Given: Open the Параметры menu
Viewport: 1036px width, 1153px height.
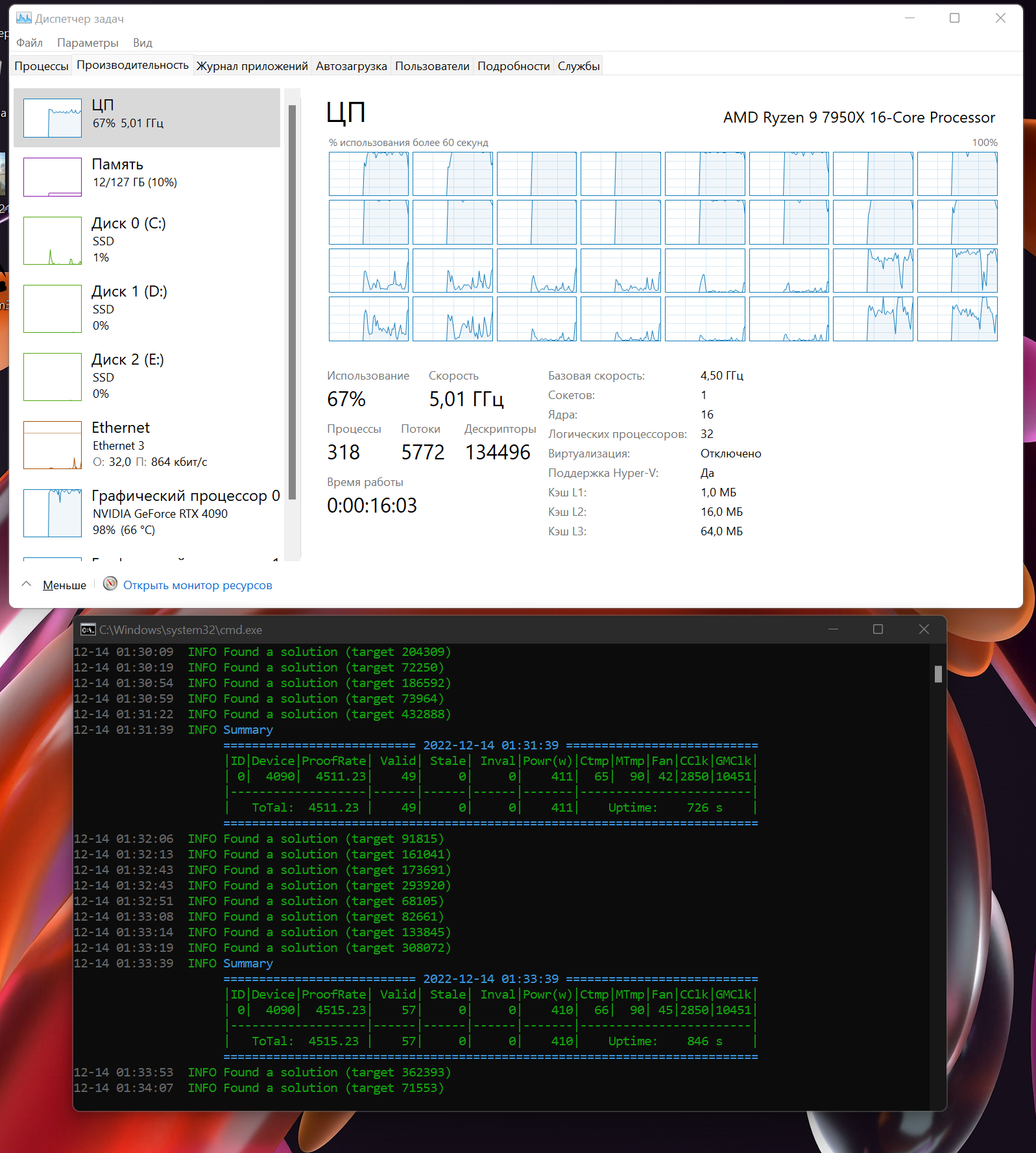Looking at the screenshot, I should 88,43.
